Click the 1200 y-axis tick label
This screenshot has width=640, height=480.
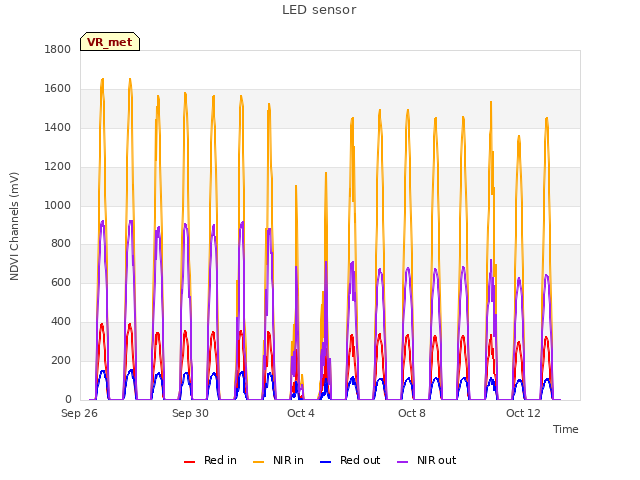(x=58, y=167)
